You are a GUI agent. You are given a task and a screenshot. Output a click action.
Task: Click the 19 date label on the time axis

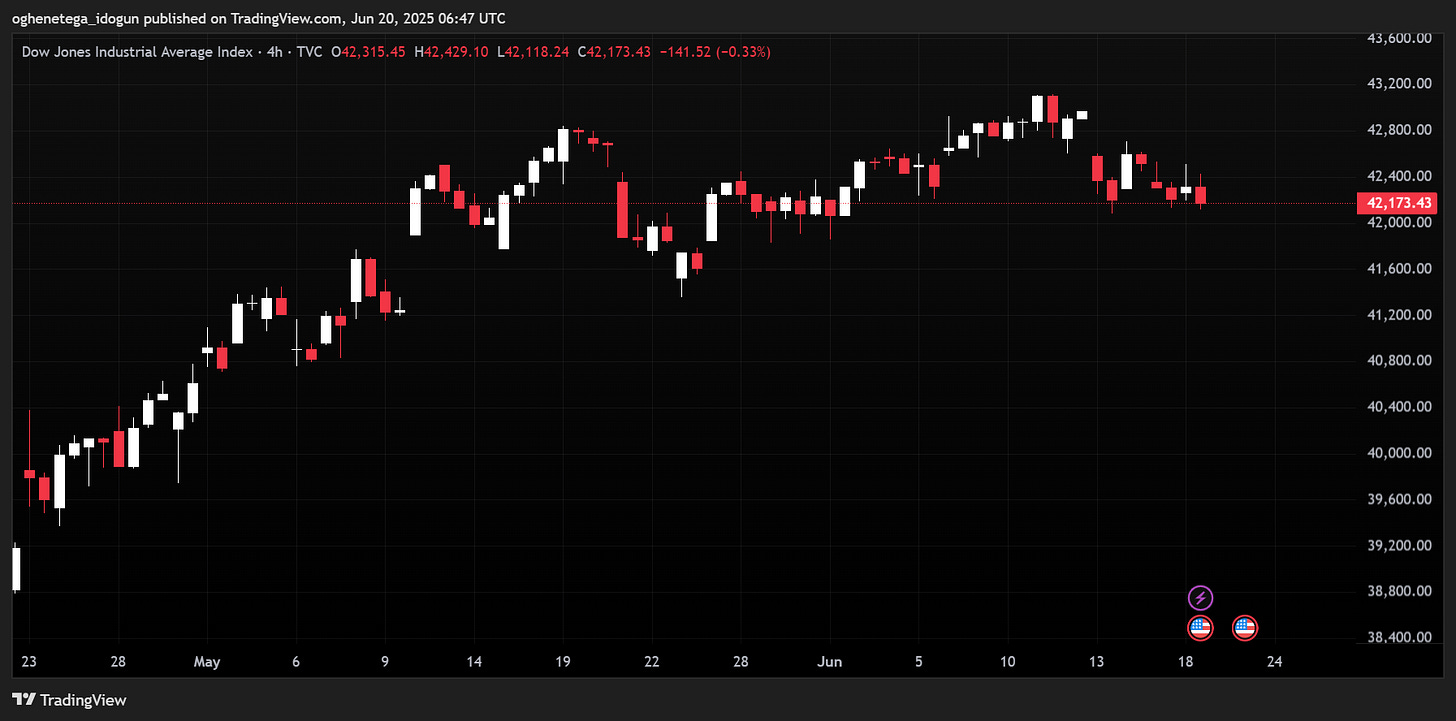(563, 662)
